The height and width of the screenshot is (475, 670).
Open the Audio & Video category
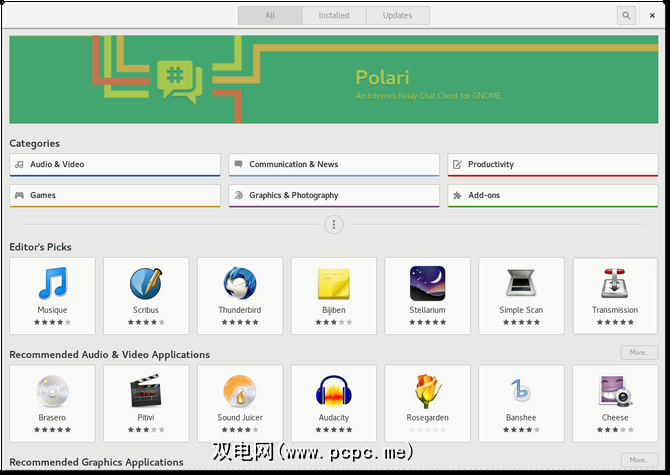click(x=115, y=165)
